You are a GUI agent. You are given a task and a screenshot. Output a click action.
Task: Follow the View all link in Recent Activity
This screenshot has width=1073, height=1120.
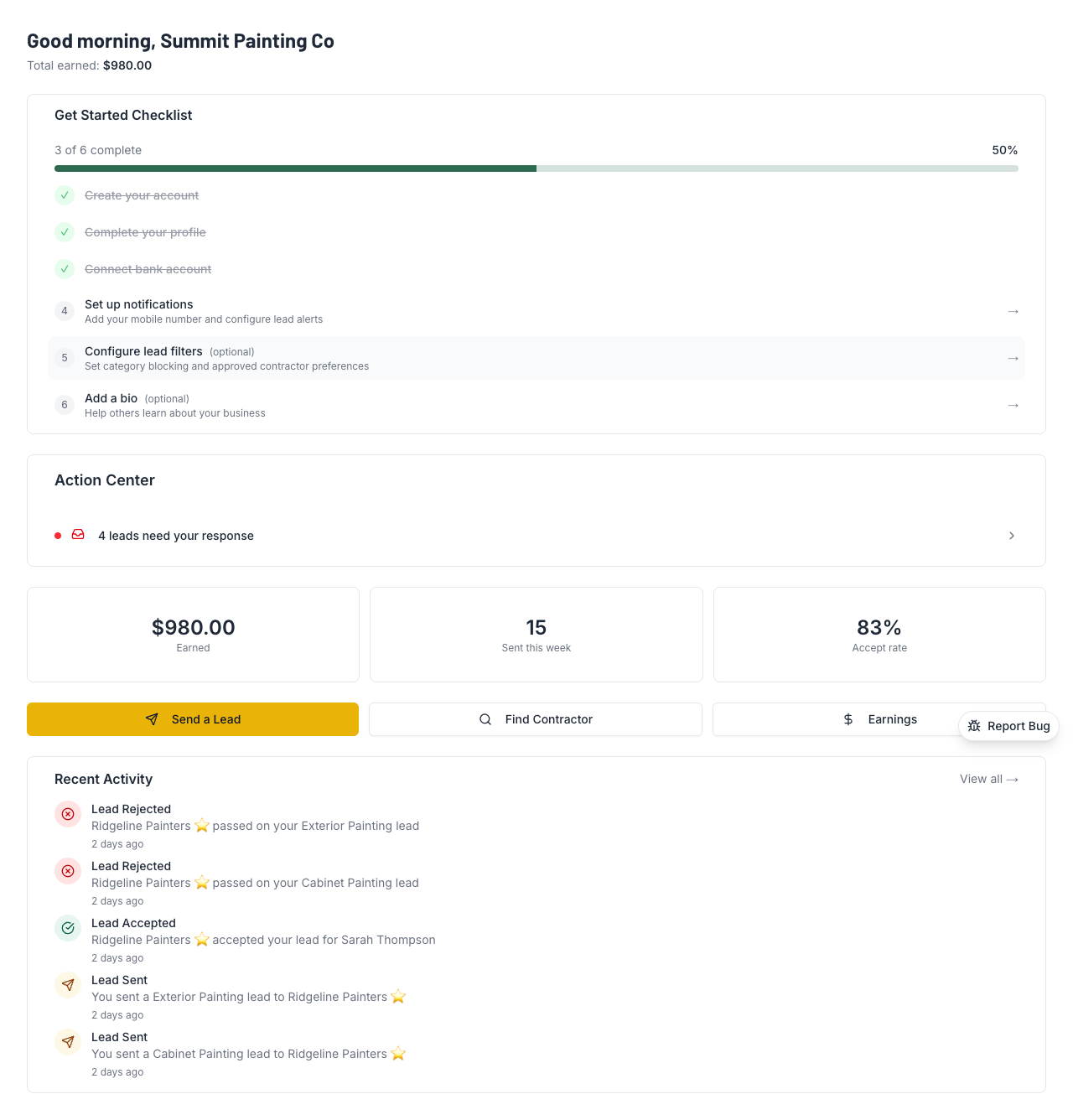click(989, 779)
